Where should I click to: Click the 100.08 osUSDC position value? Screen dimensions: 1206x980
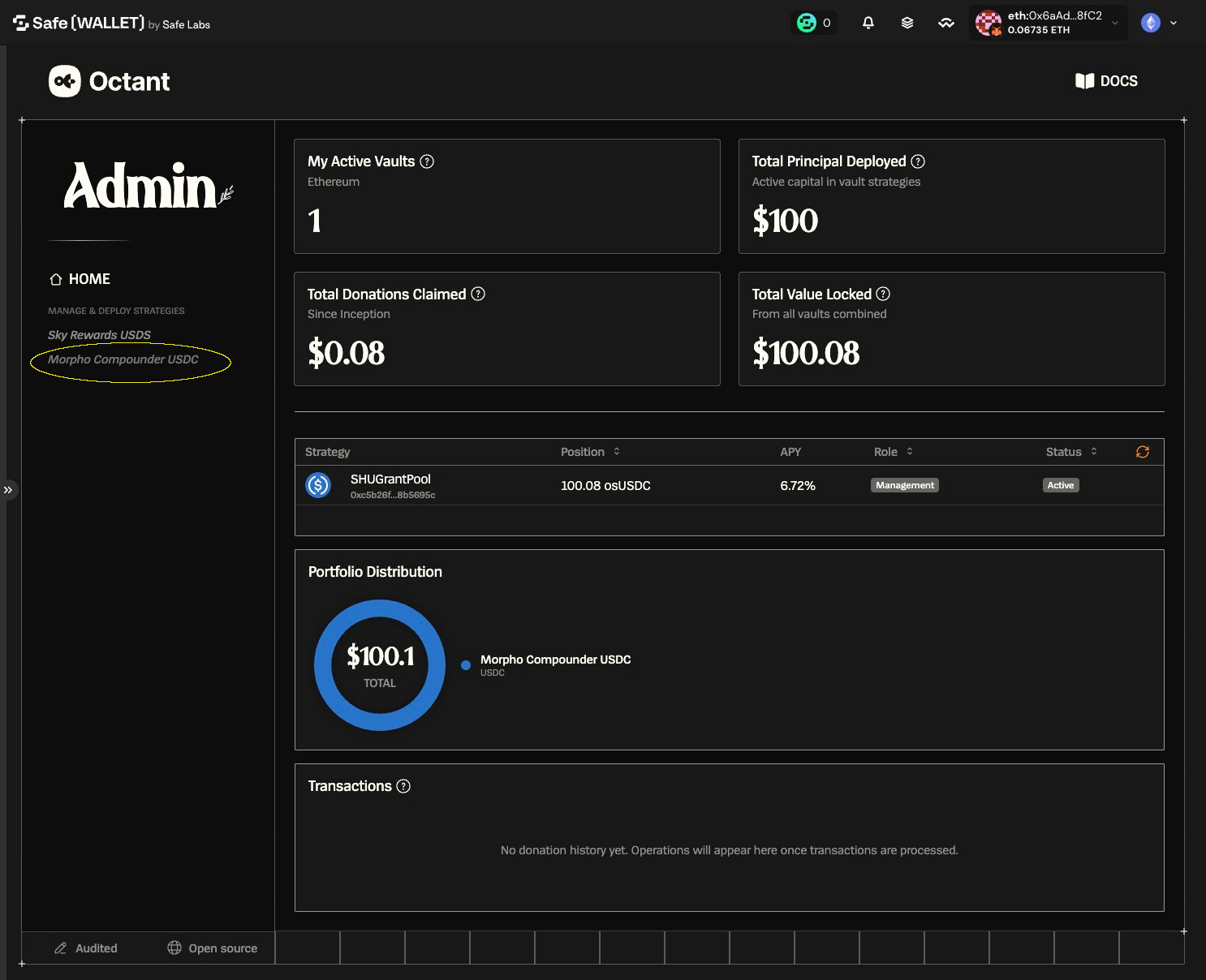(x=605, y=486)
